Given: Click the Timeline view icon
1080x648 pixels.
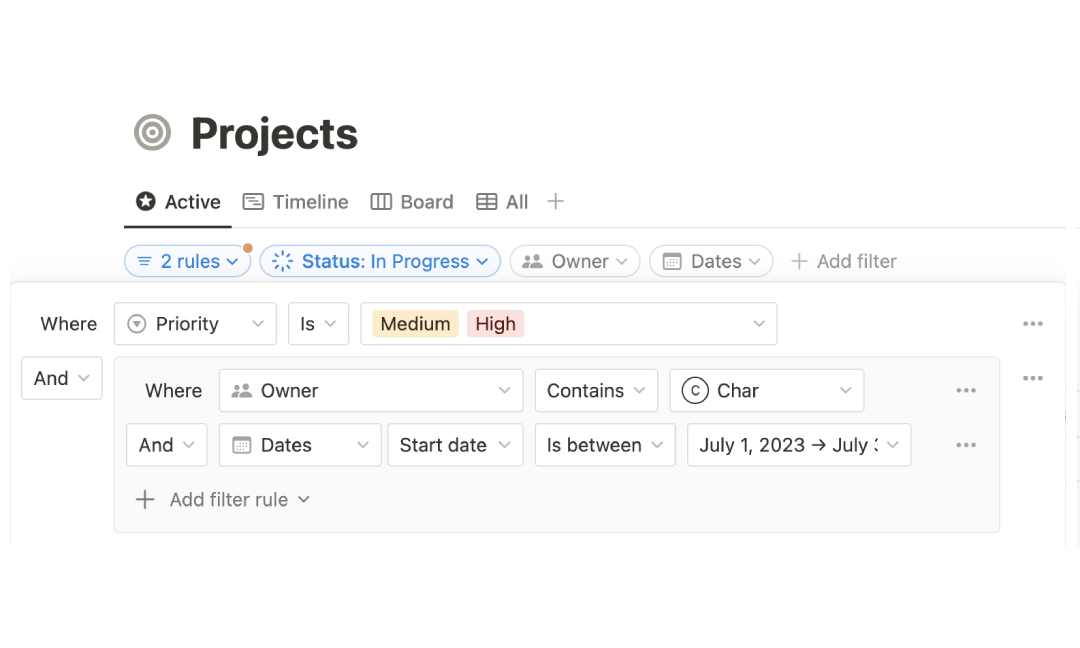Looking at the screenshot, I should 254,201.
